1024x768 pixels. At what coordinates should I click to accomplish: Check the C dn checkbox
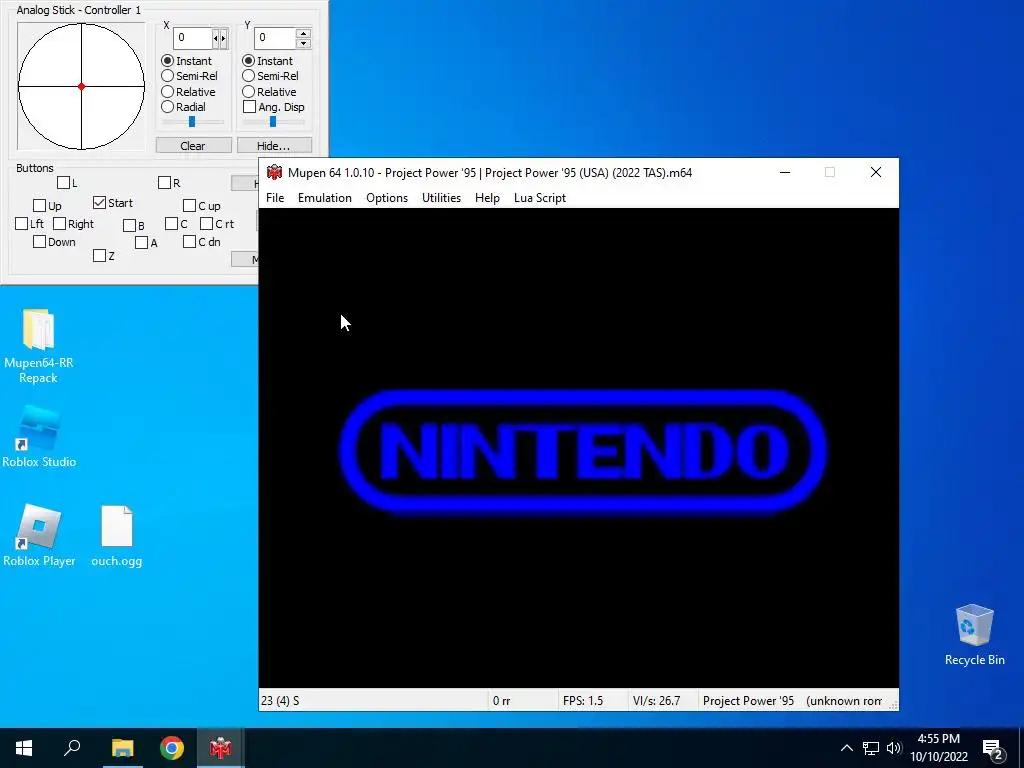pyautogui.click(x=189, y=242)
